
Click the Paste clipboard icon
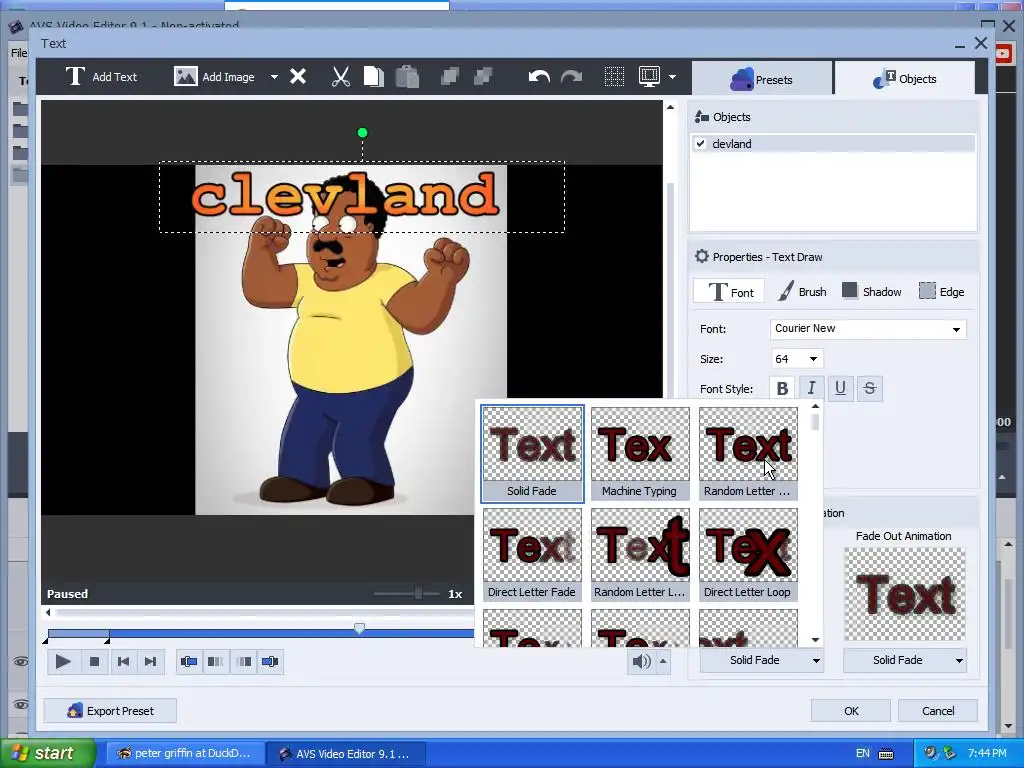(x=407, y=77)
